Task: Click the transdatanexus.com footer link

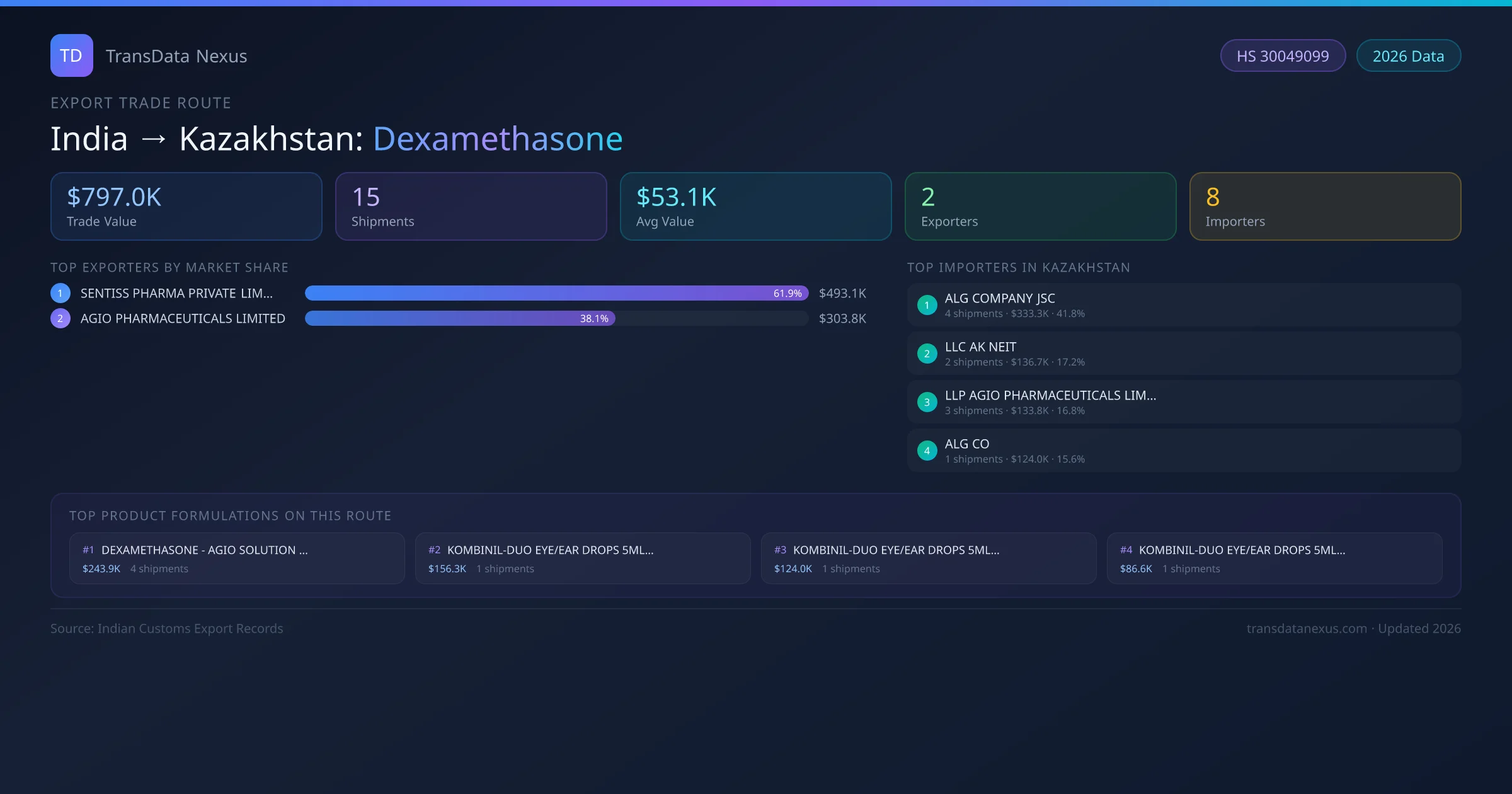Action: click(1307, 628)
